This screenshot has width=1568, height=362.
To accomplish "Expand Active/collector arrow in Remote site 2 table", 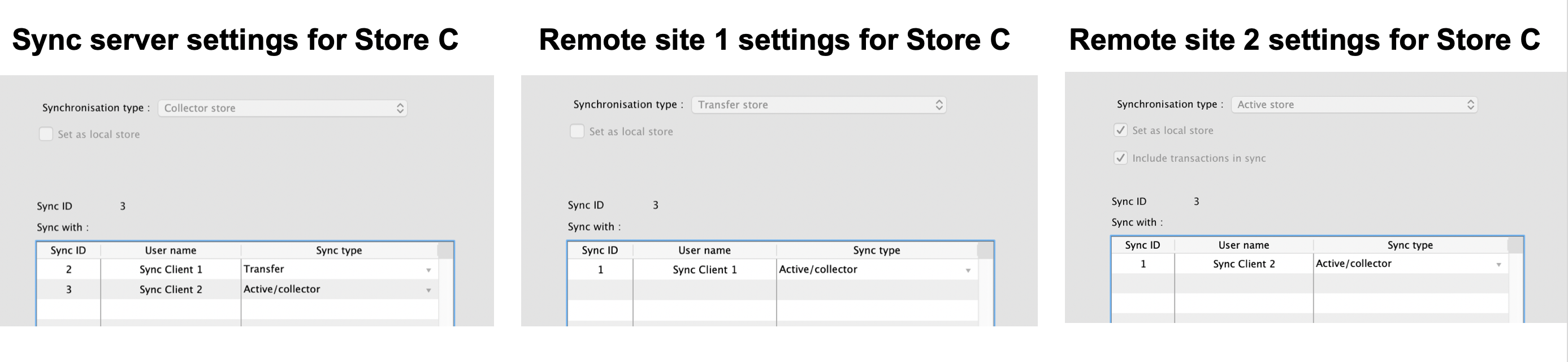I will point(1498,265).
